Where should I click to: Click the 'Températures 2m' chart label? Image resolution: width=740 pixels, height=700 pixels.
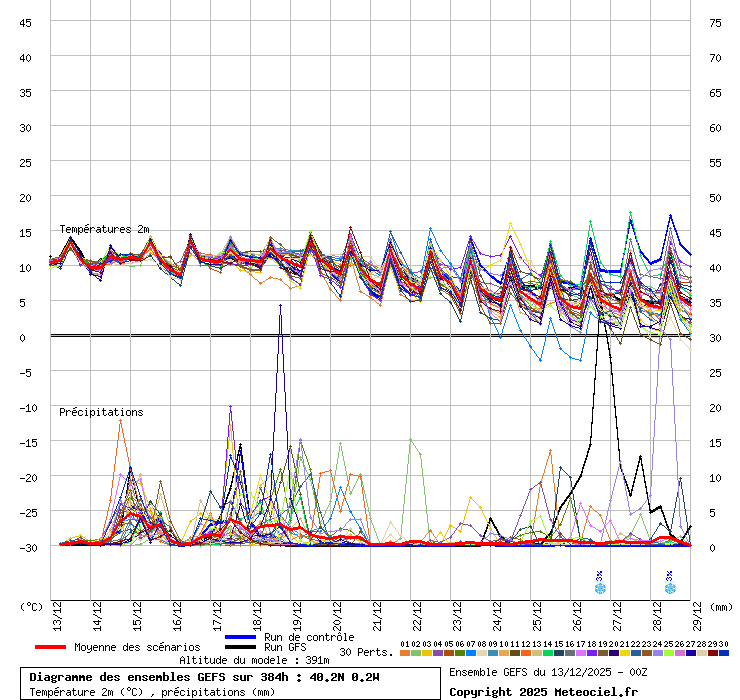pos(104,230)
